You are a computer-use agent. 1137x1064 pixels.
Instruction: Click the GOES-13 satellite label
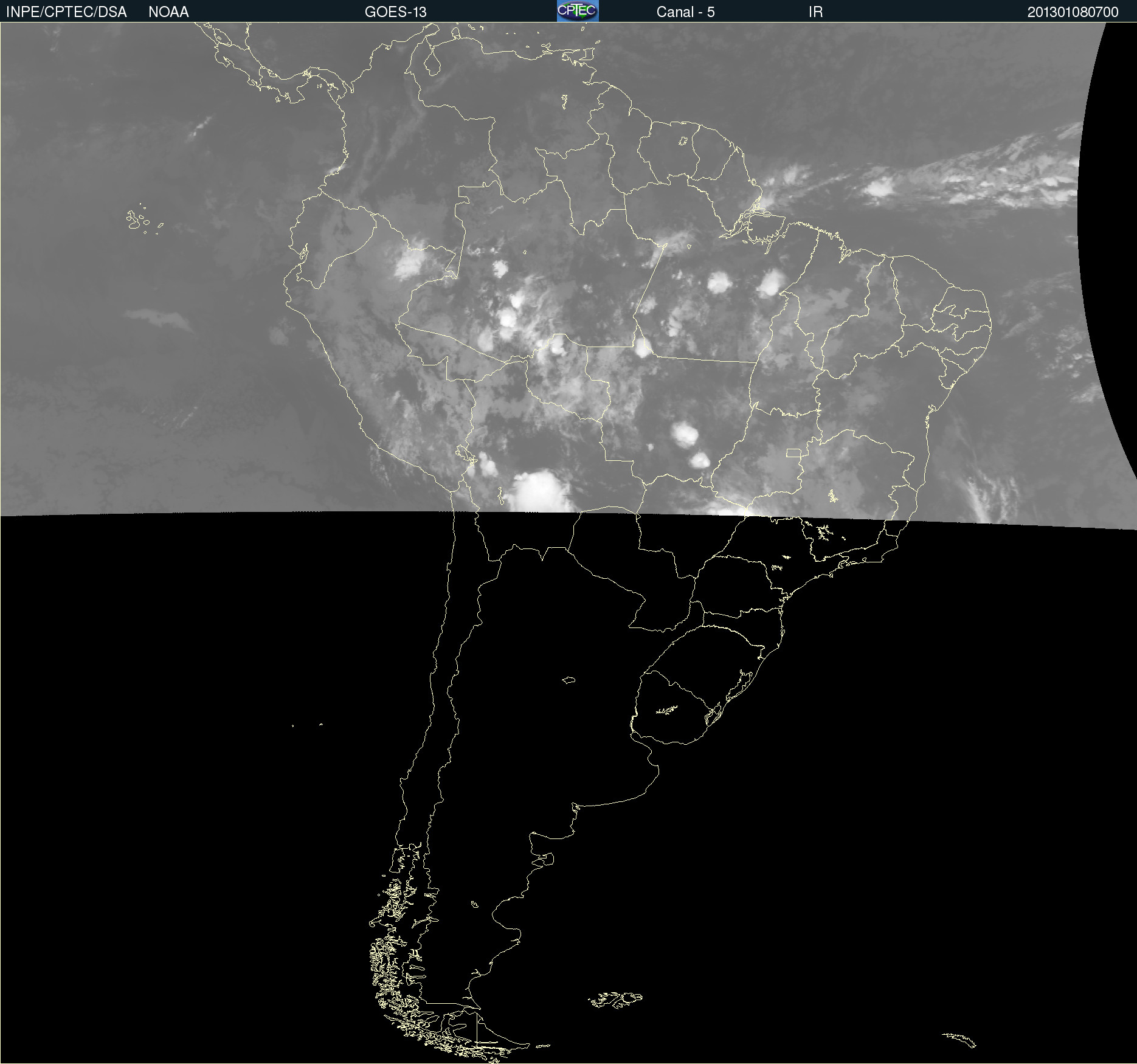[x=395, y=12]
